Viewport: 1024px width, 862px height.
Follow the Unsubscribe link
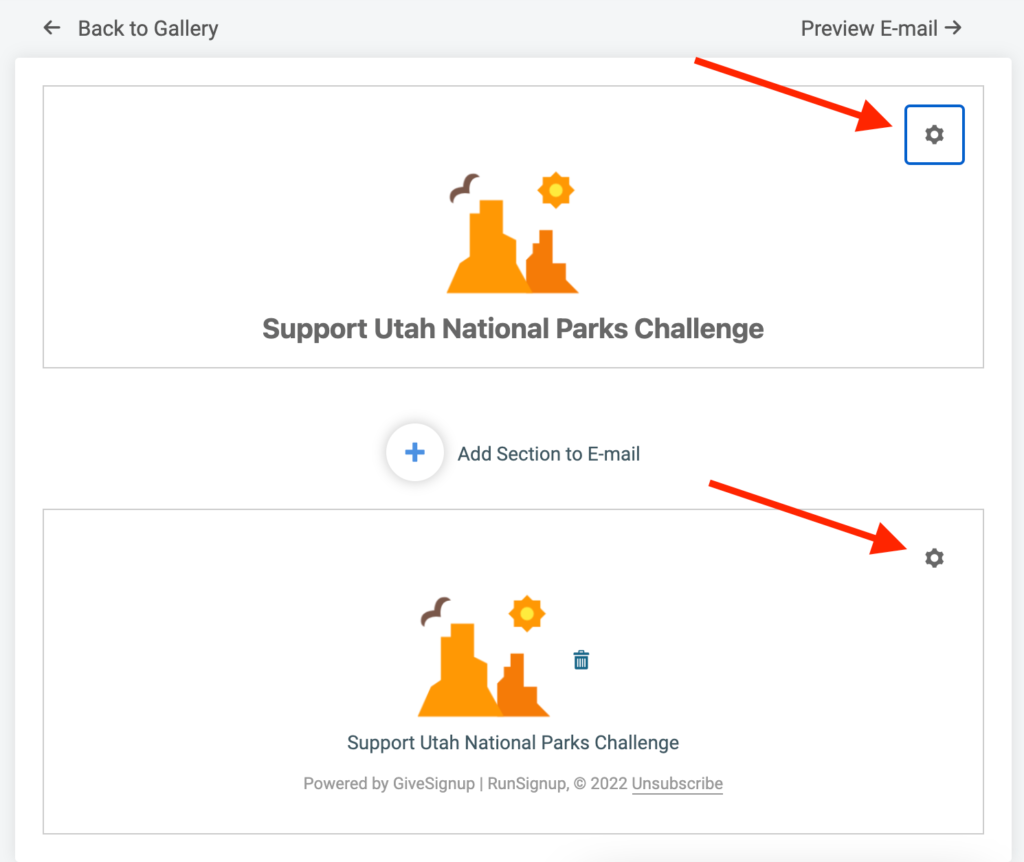[x=677, y=783]
